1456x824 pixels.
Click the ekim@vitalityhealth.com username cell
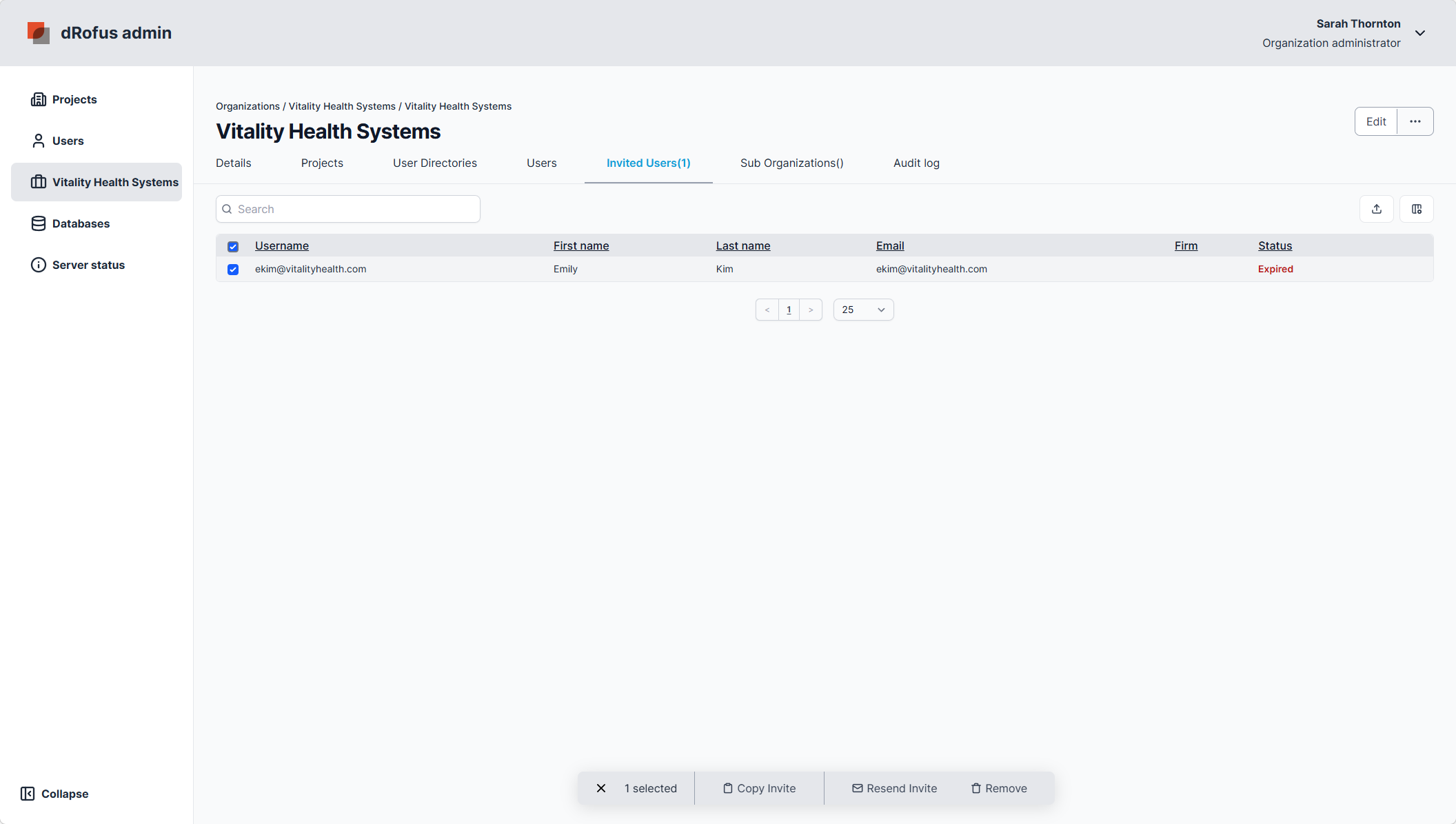click(310, 269)
